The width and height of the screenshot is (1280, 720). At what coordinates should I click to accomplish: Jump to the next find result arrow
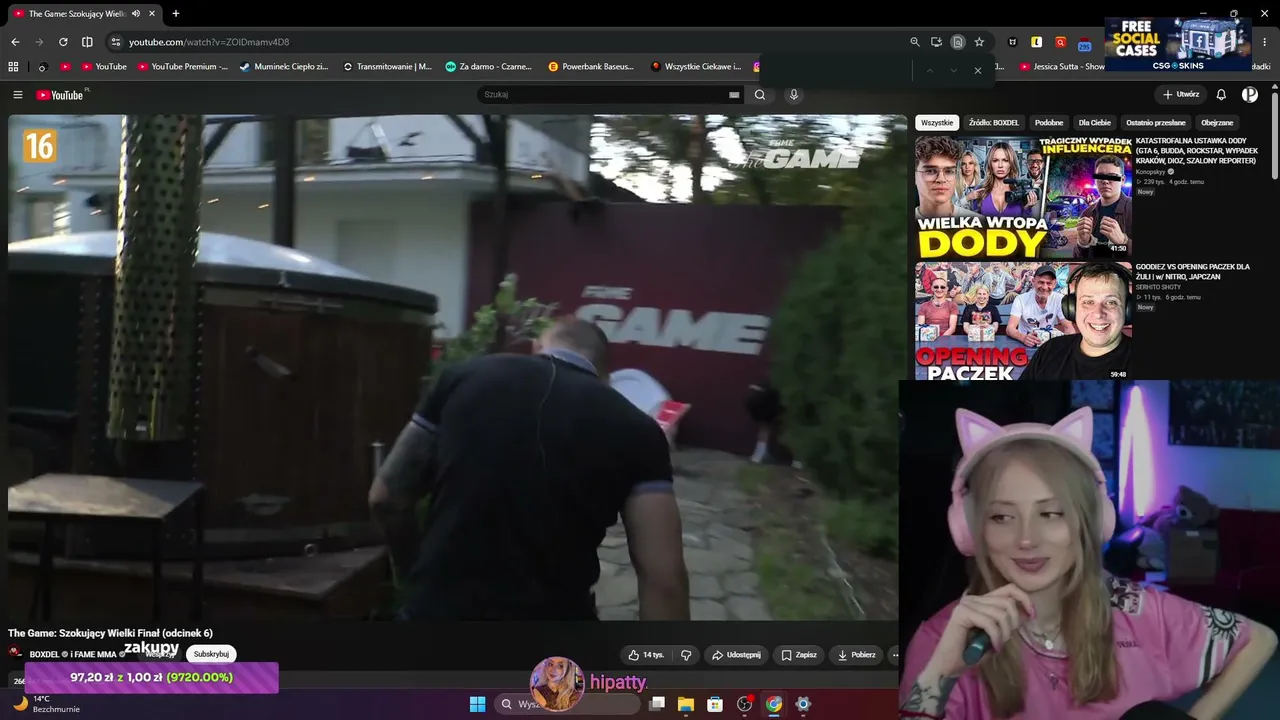point(953,70)
